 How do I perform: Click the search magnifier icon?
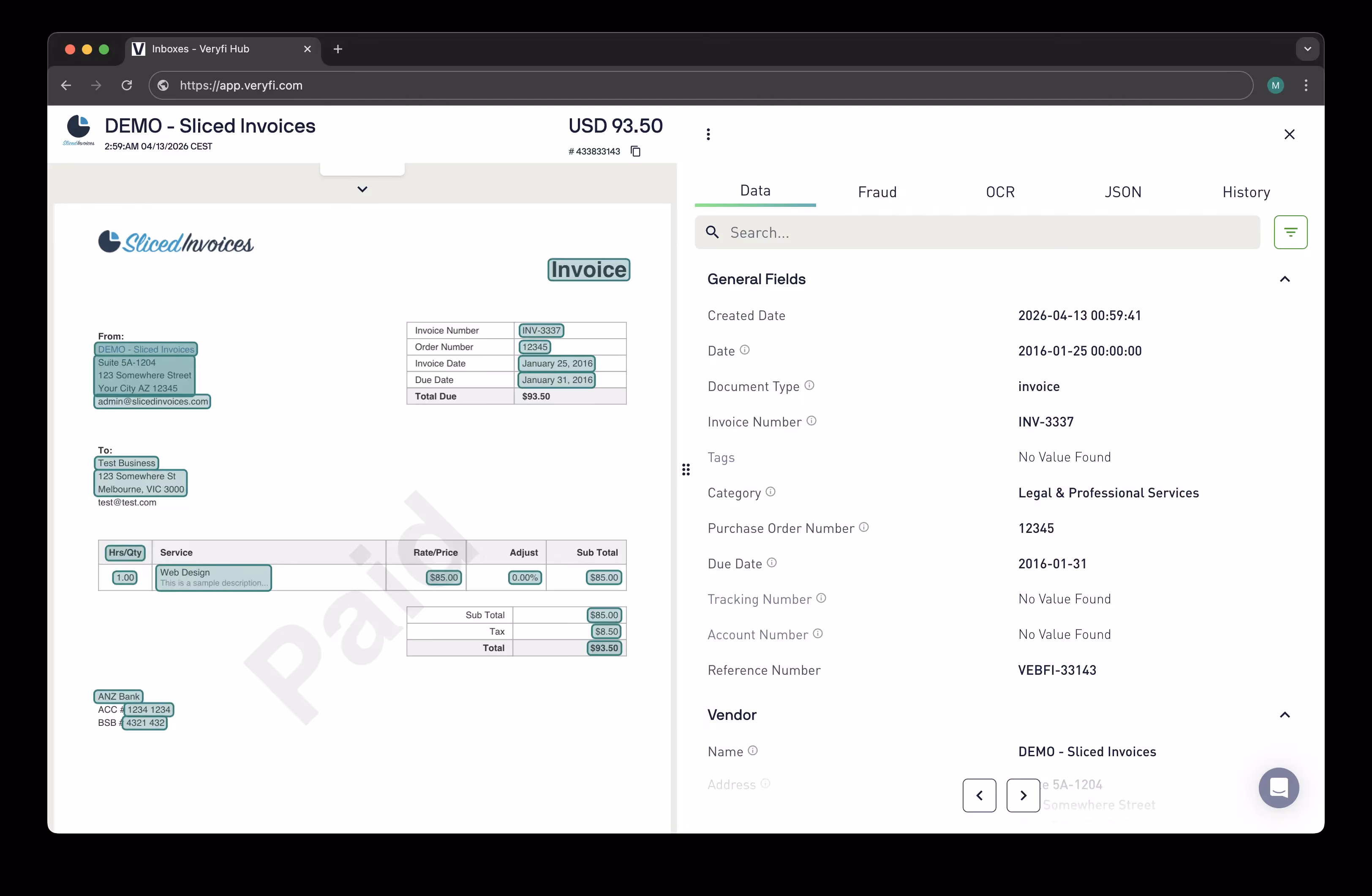[713, 232]
